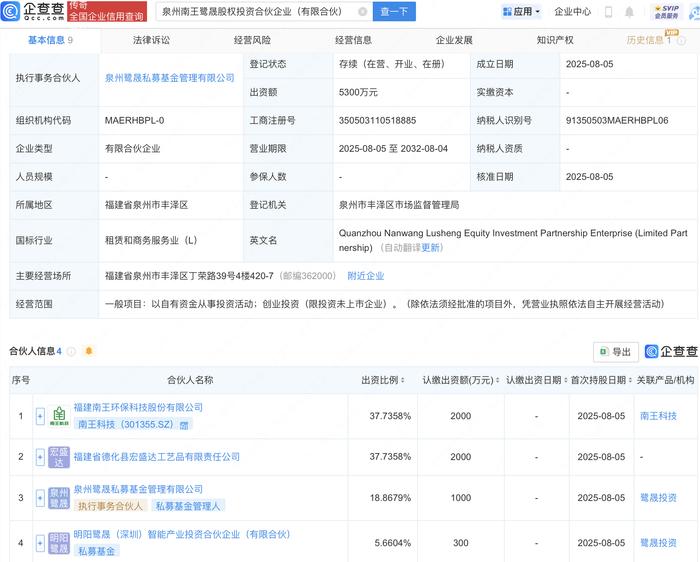Expand row 4 明阳鹭晟 plus toggle
The image size is (700, 562).
point(40,543)
